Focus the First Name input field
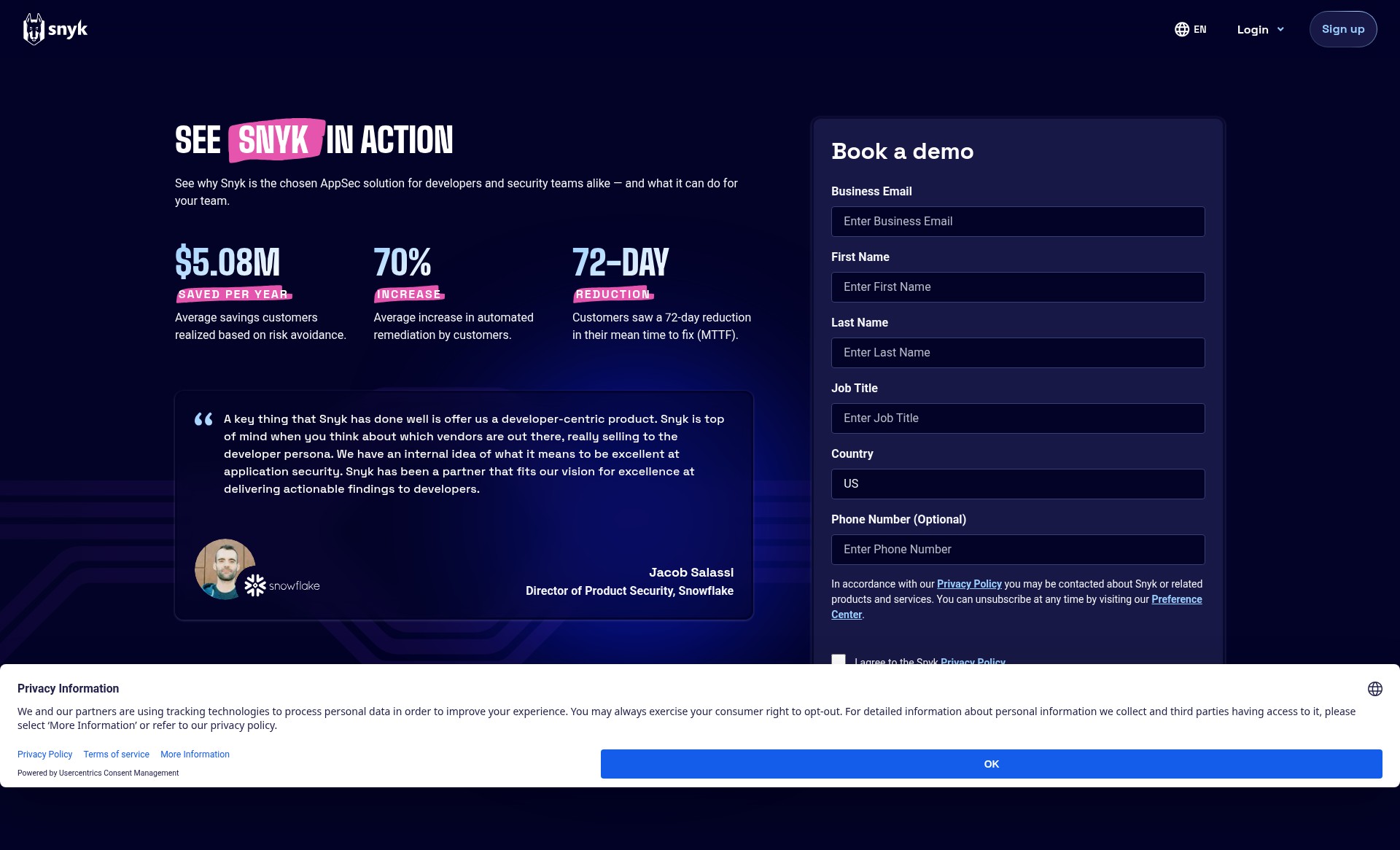 pyautogui.click(x=1018, y=287)
